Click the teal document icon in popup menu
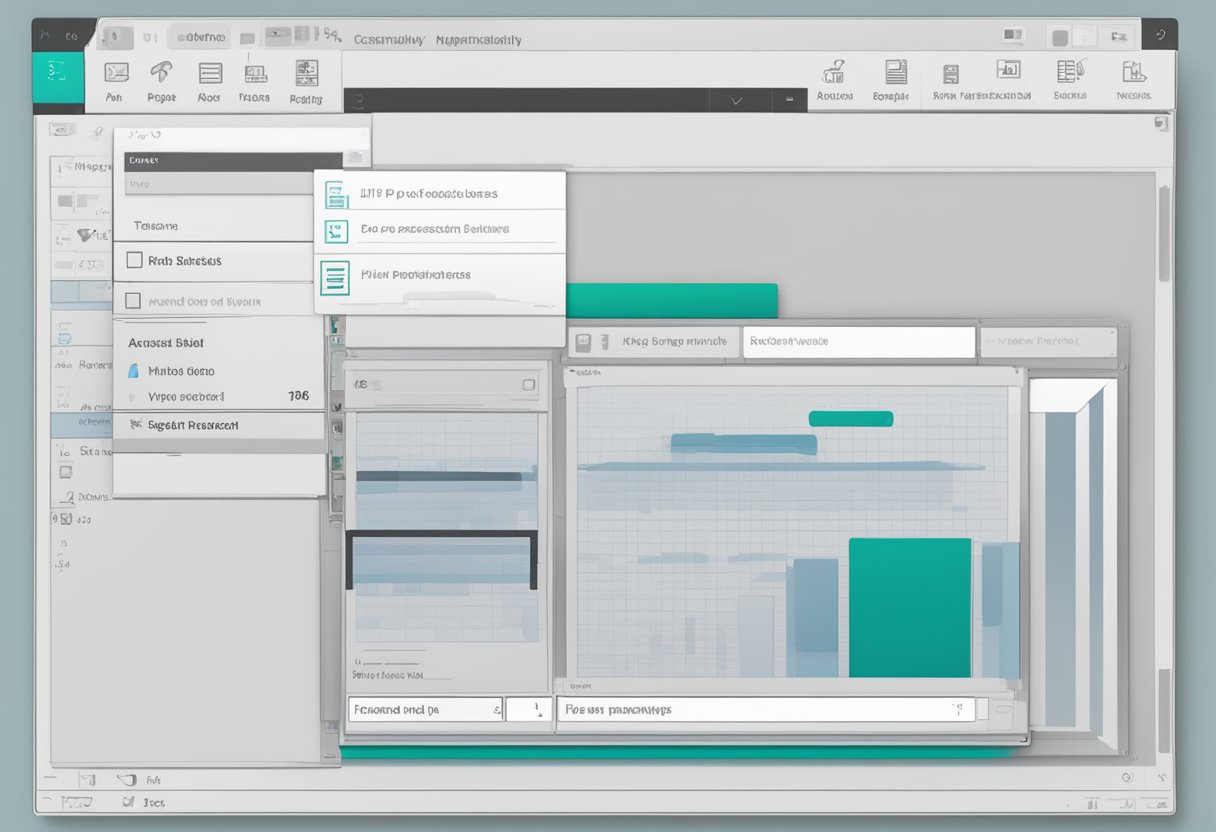 coord(336,232)
